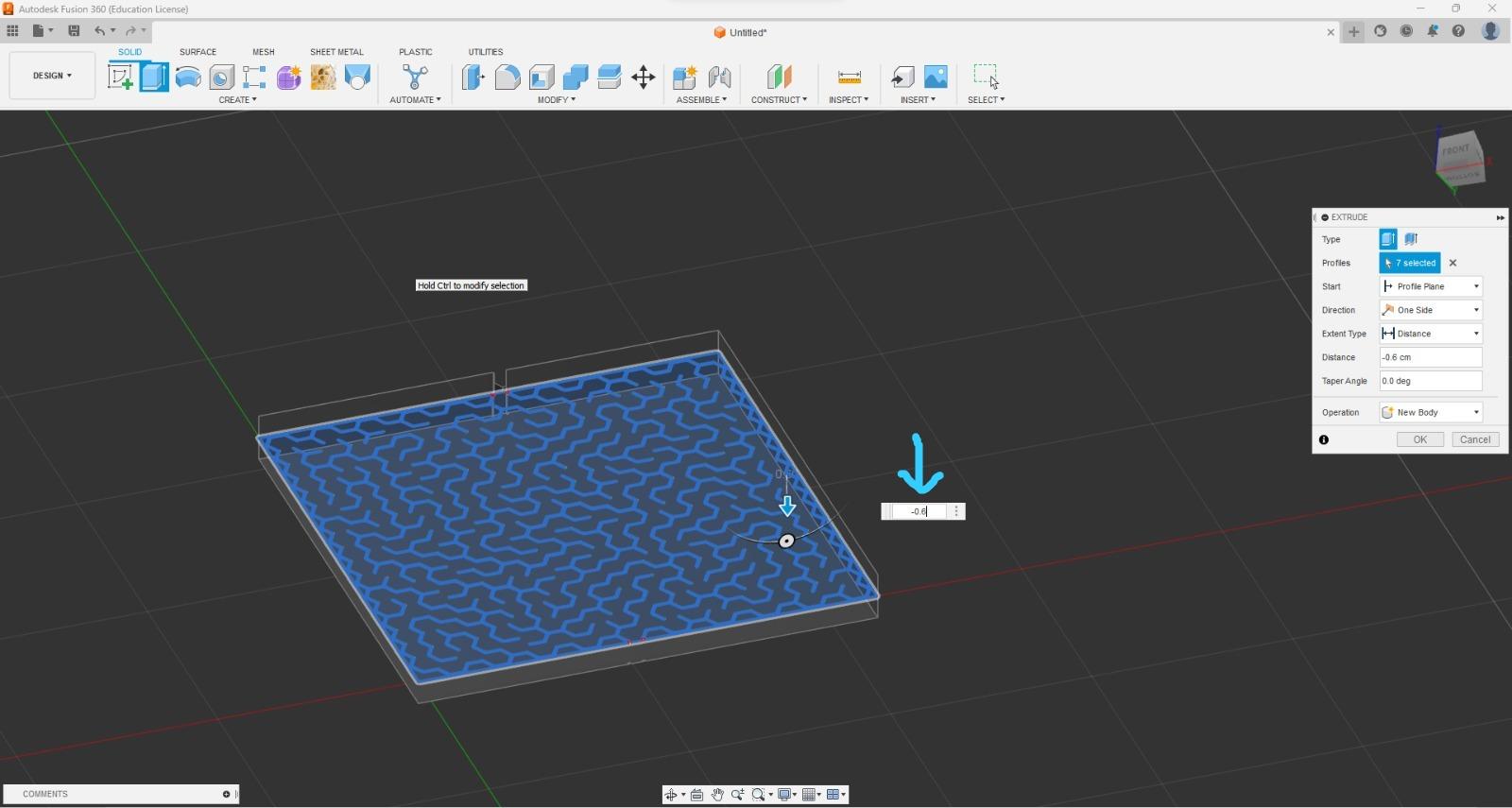Viewport: 1512px width, 808px height.
Task: Click the ViewCube in the corner
Action: click(x=1459, y=159)
